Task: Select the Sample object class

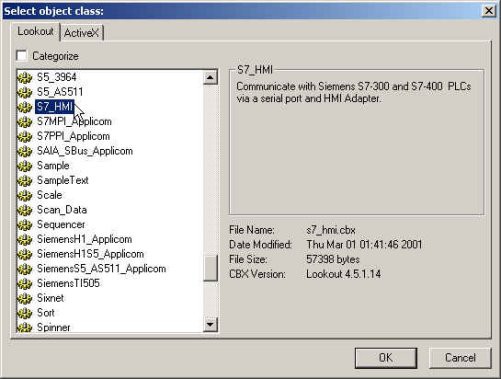Action: [53, 166]
